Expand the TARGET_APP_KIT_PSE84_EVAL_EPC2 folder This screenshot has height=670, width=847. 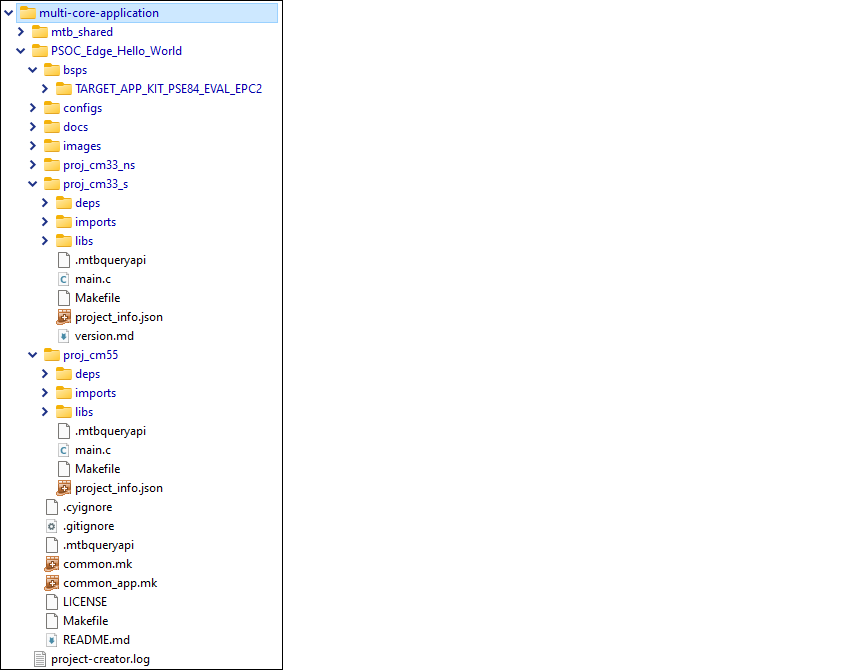[x=45, y=89]
